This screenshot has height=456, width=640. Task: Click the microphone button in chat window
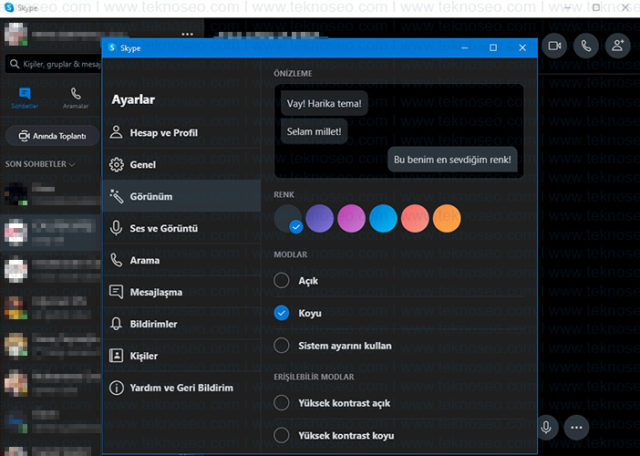(x=547, y=427)
